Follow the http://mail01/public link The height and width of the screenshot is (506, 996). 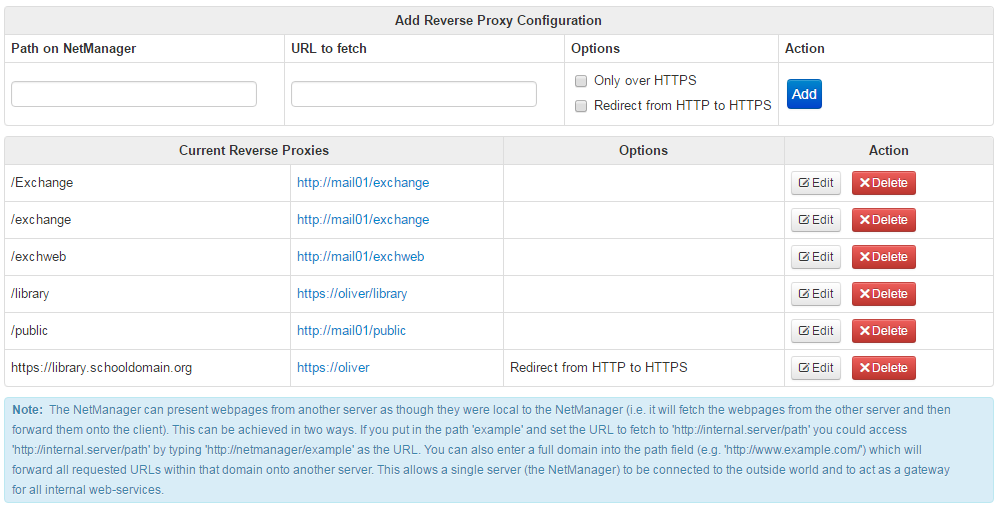tap(351, 331)
